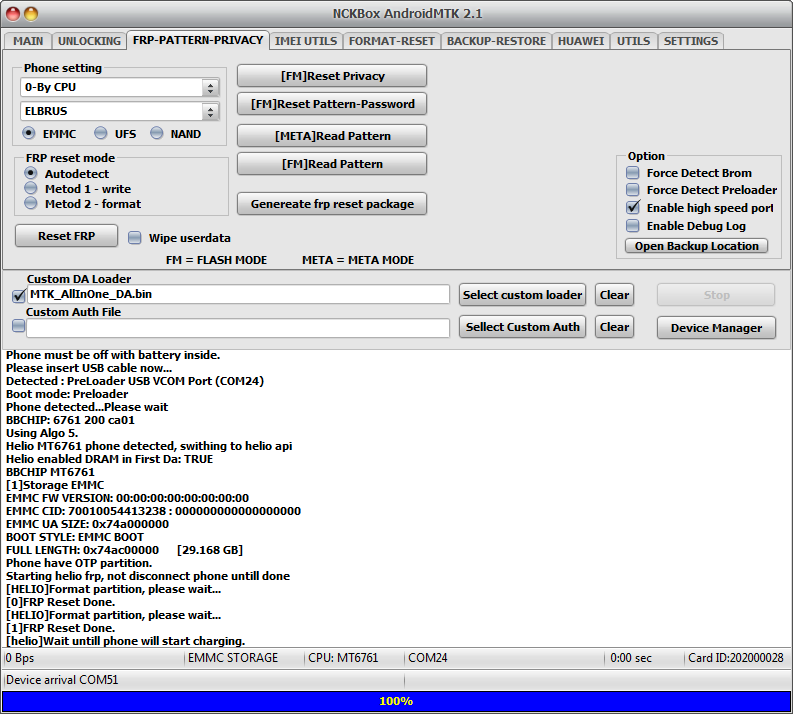Click log line '[0]FRP Reset Done.'

coord(60,602)
